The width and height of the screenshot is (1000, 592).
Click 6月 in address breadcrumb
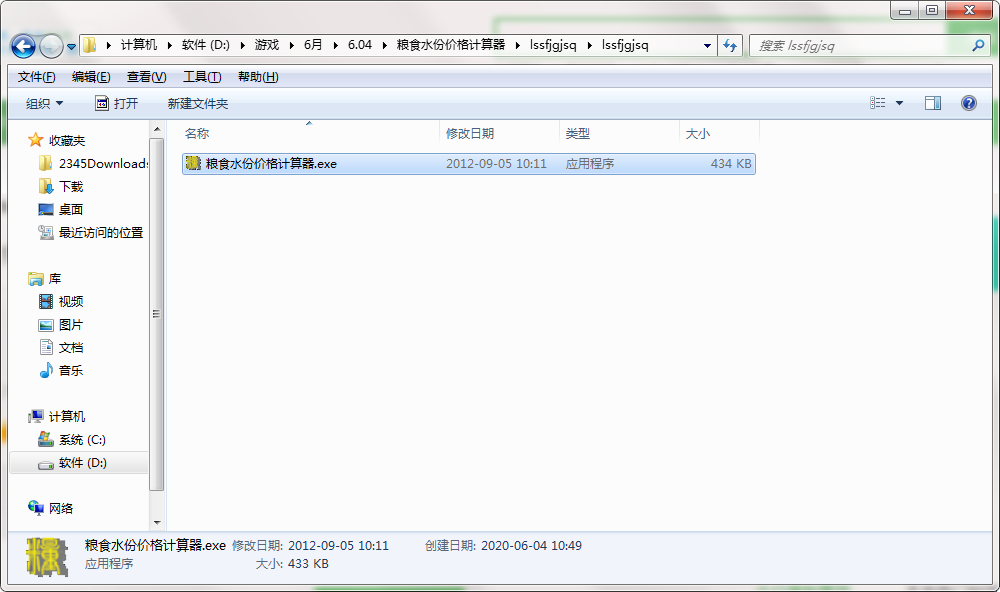tap(313, 45)
